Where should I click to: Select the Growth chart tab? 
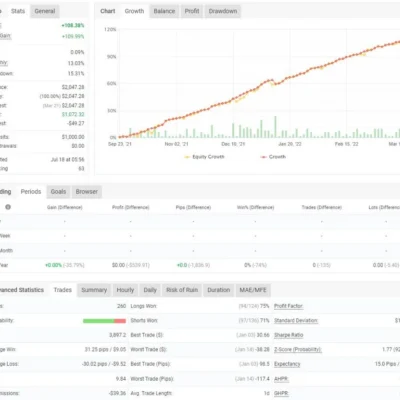(134, 11)
